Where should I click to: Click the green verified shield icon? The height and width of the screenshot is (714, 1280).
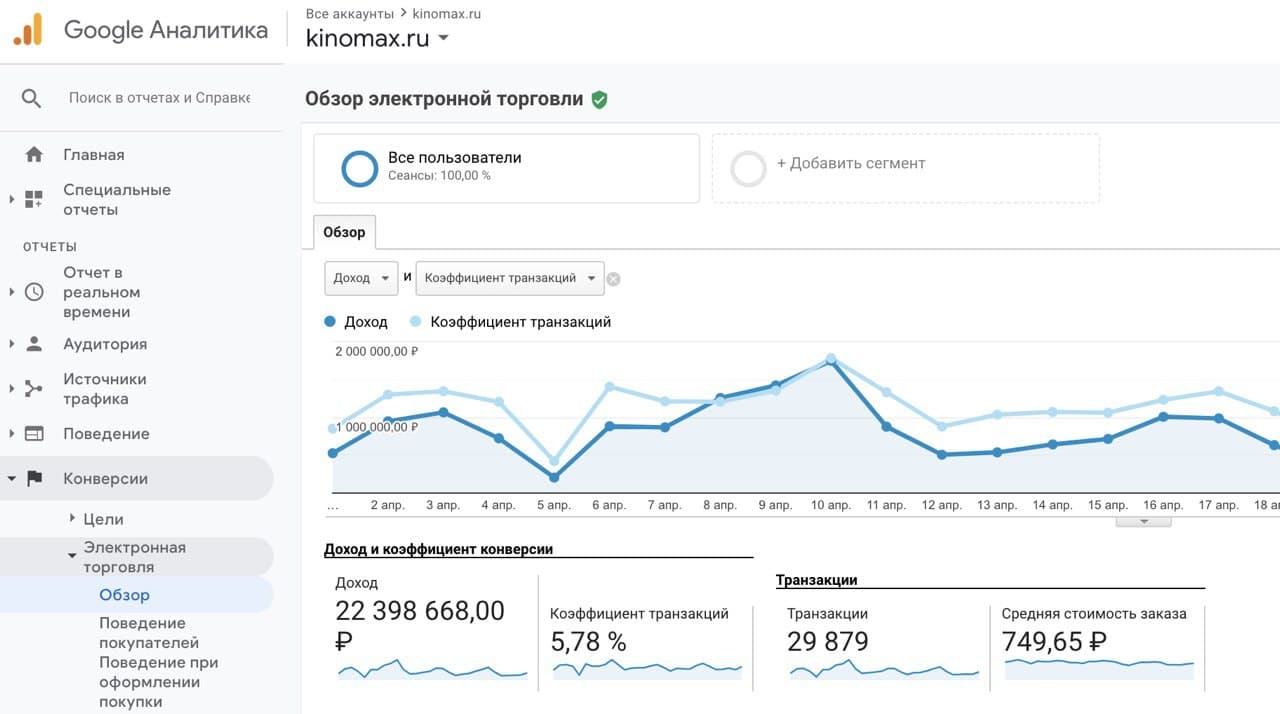click(599, 99)
